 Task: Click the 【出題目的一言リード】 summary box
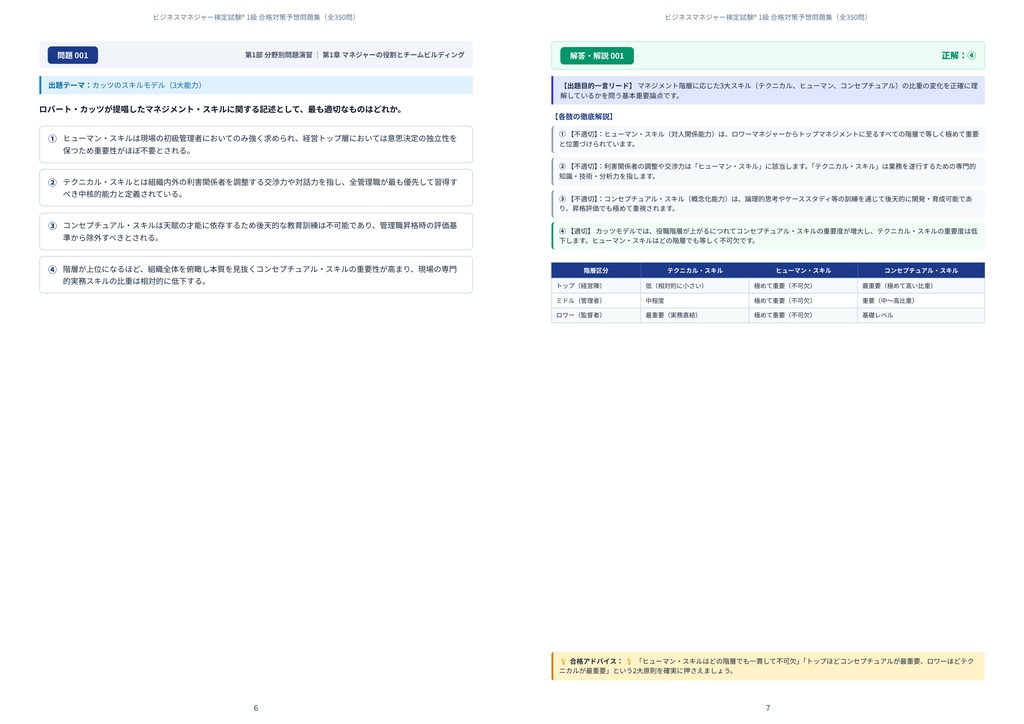[x=768, y=90]
